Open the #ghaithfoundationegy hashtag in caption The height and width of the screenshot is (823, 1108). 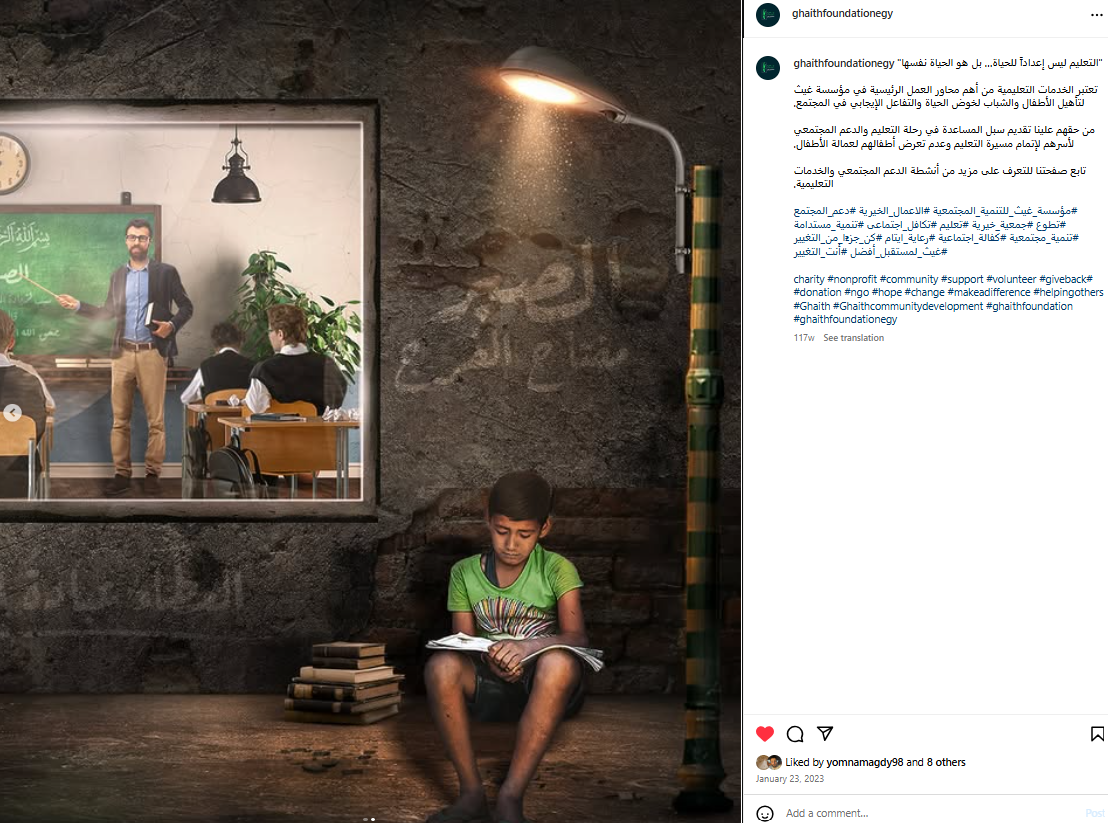click(x=845, y=319)
